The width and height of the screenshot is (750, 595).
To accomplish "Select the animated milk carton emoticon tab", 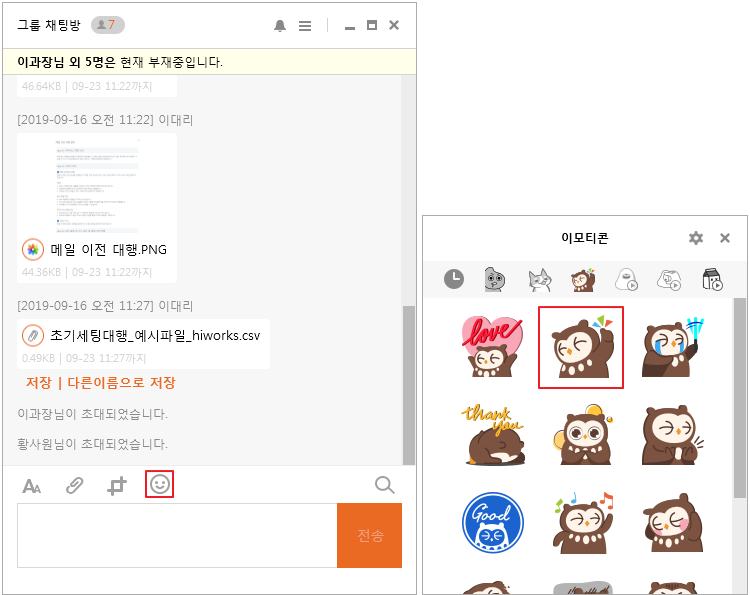I will point(712,279).
